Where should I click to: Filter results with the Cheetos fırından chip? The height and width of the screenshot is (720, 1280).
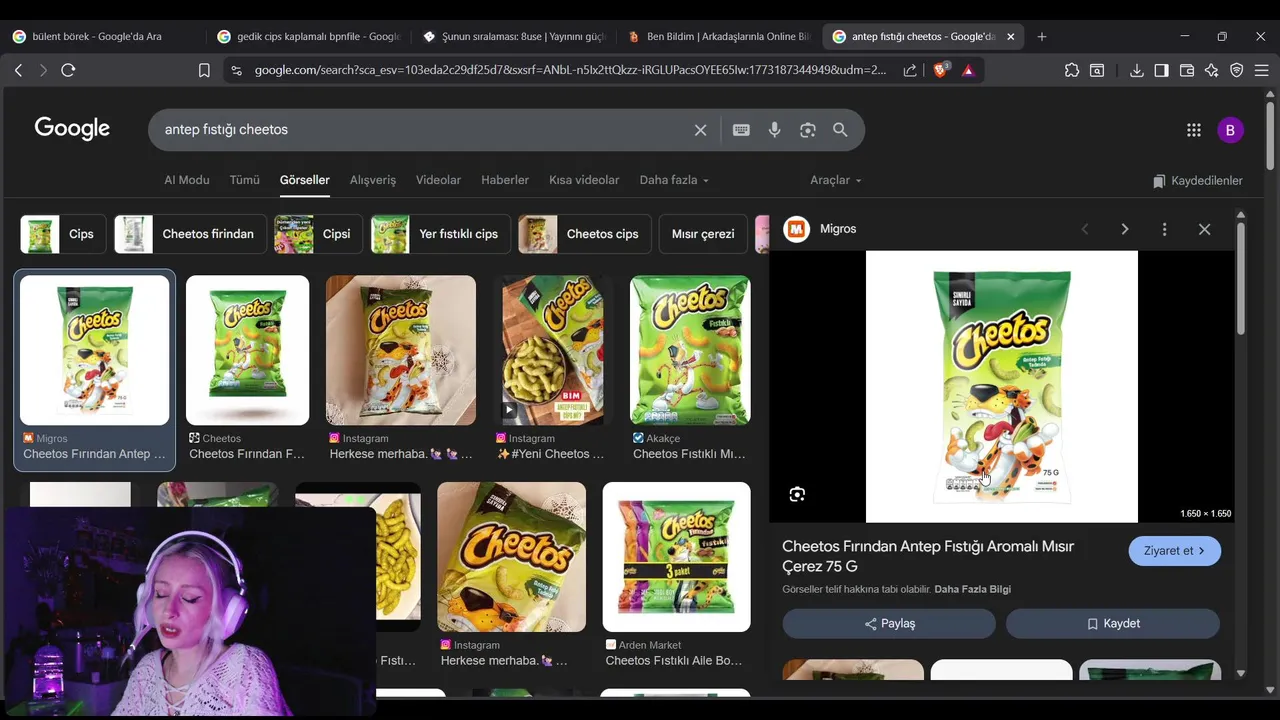[190, 234]
